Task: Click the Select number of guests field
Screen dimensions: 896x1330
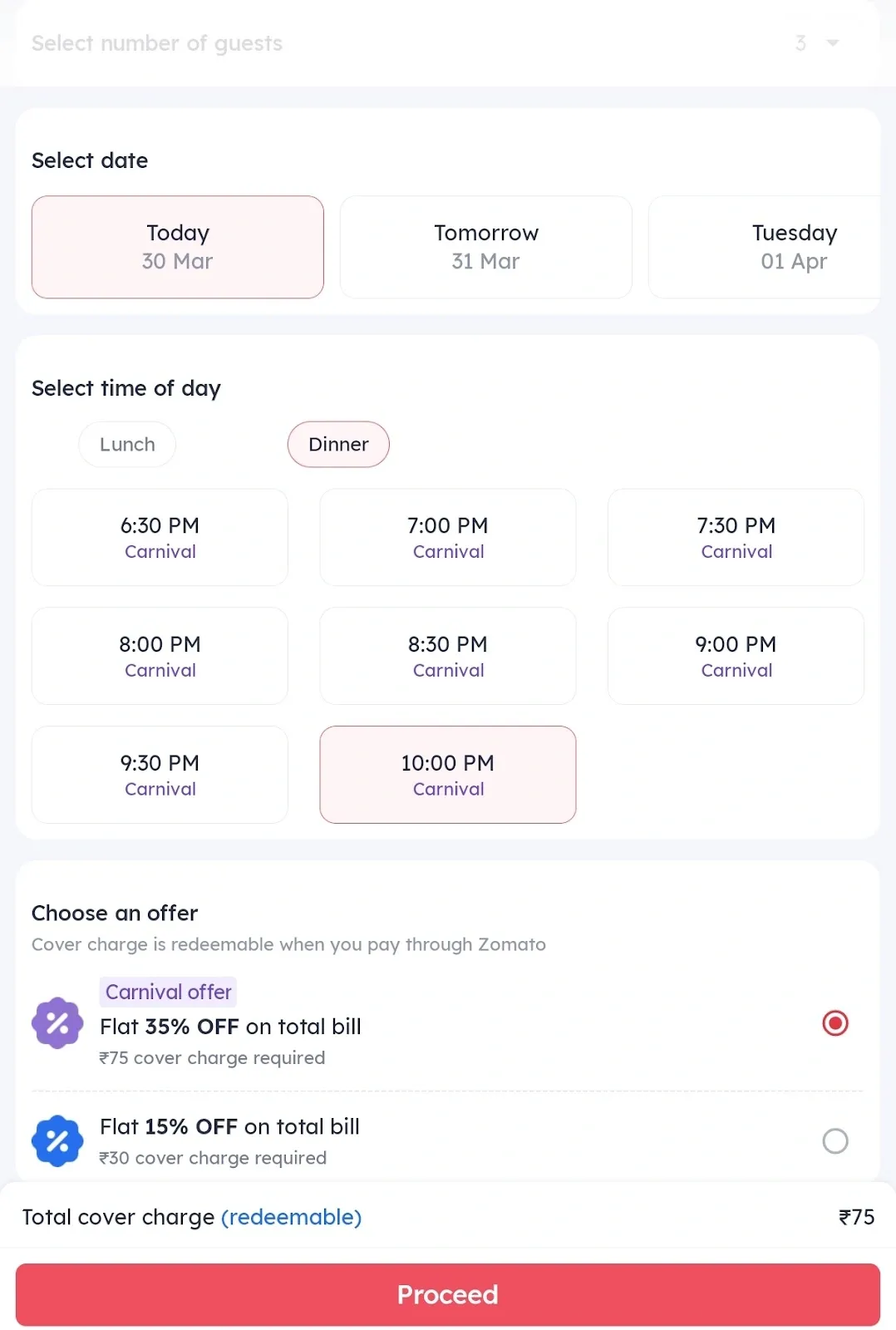Action: [x=156, y=43]
